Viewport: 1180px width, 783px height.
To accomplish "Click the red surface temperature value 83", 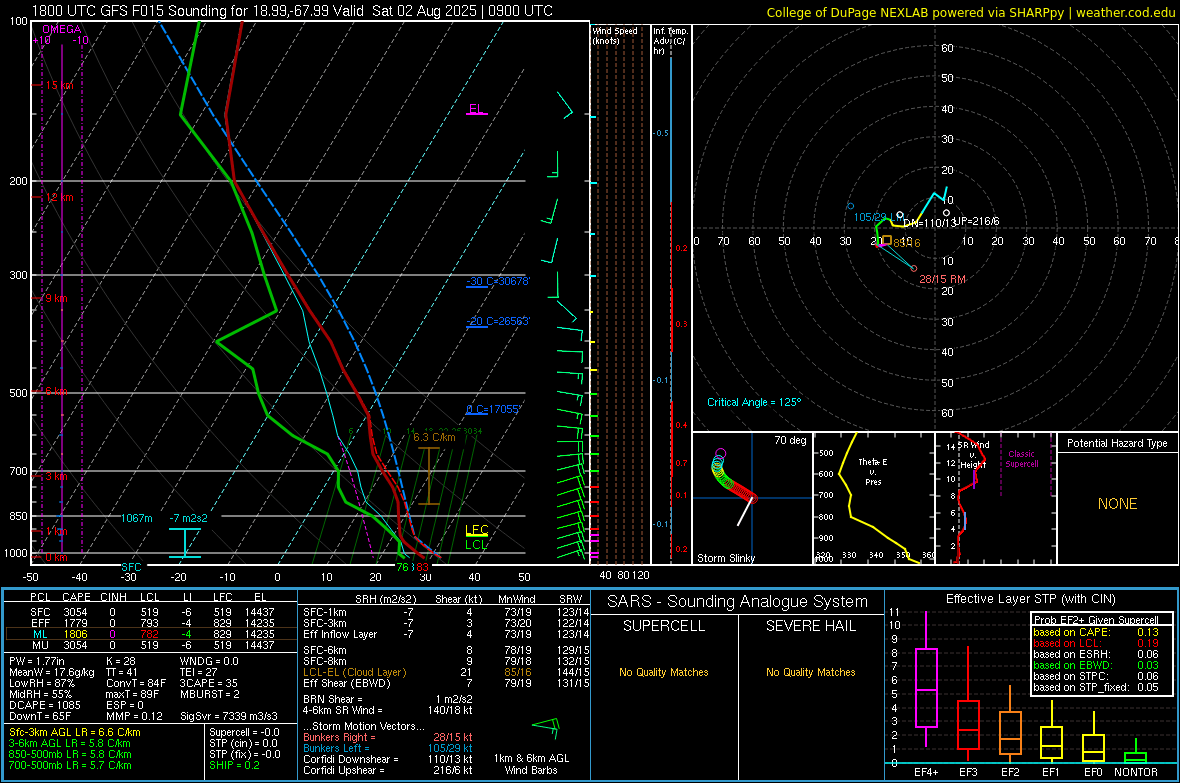I will (423, 567).
